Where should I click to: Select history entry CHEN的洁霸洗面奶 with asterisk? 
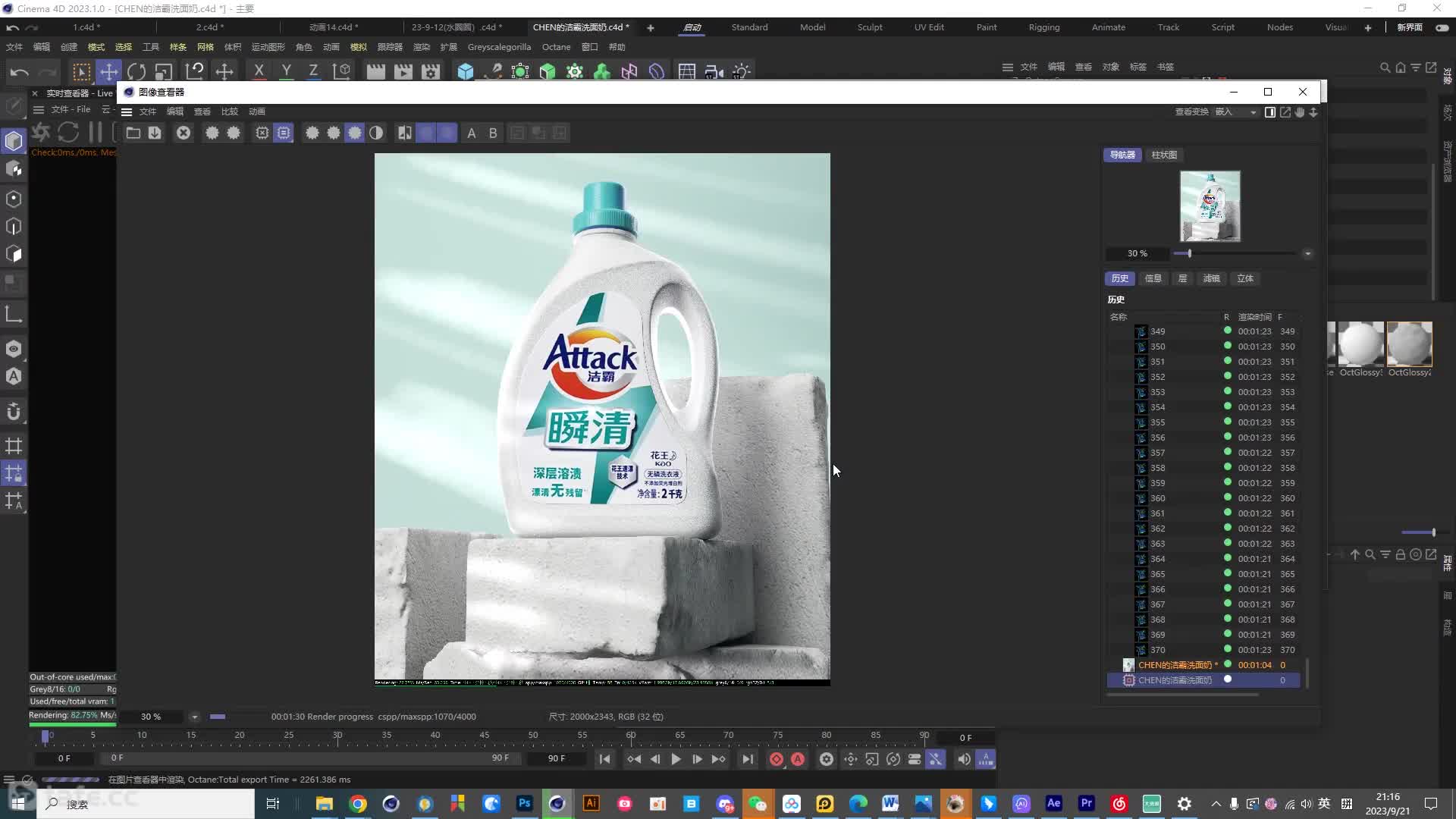[x=1204, y=665]
